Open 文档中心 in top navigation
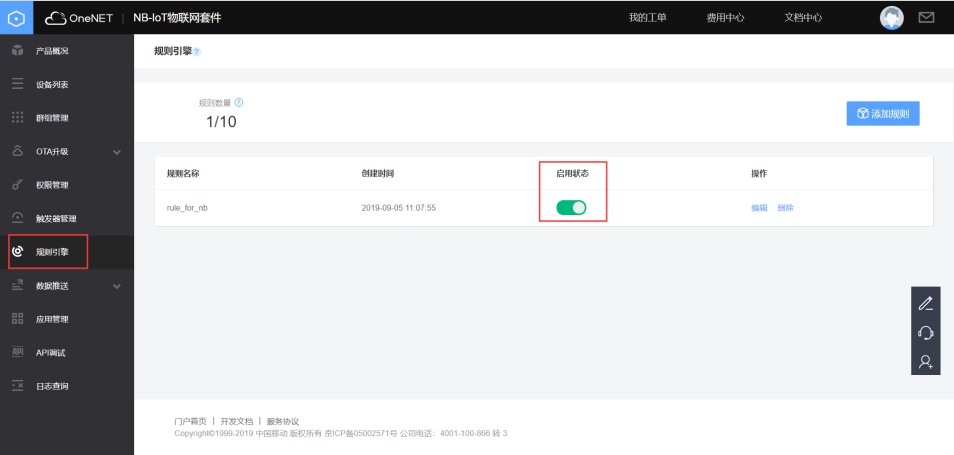 [803, 18]
